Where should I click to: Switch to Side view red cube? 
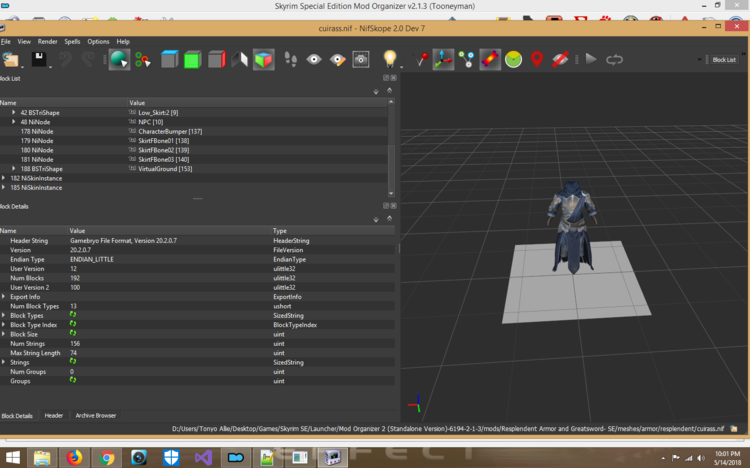pos(216,60)
